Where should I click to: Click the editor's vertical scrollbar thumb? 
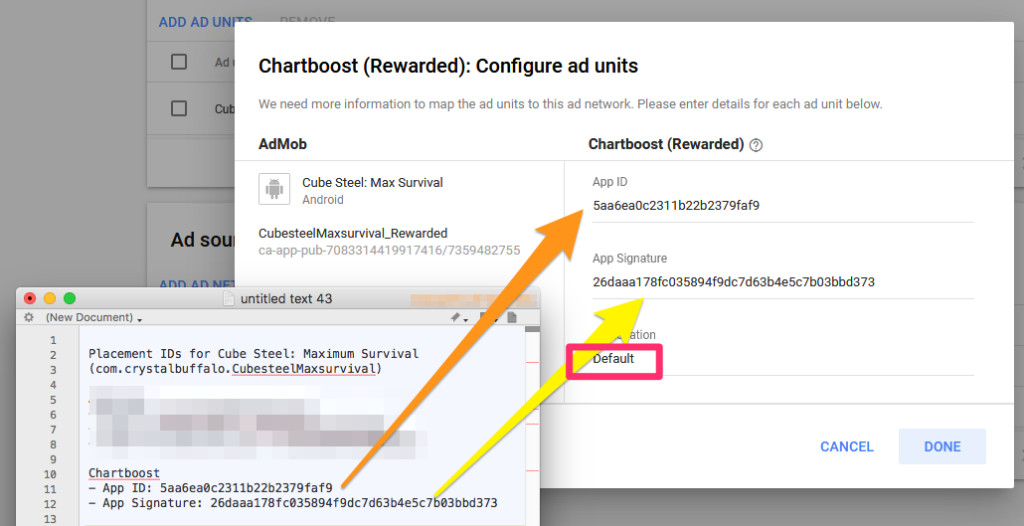[532, 329]
